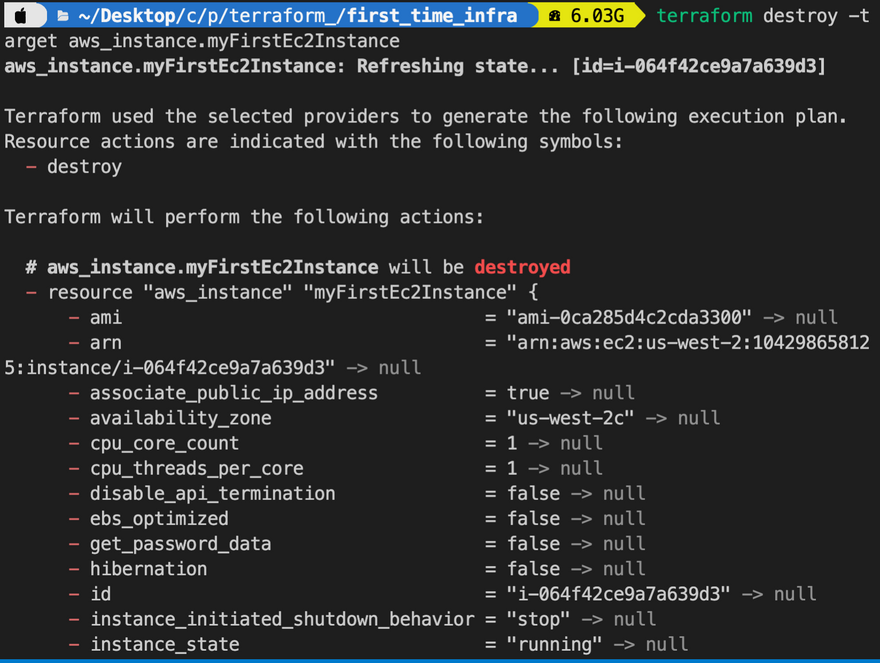880x663 pixels.
Task: Click the id value "i-064f42ce9a7a639d3" in the resource block
Action: point(618,594)
